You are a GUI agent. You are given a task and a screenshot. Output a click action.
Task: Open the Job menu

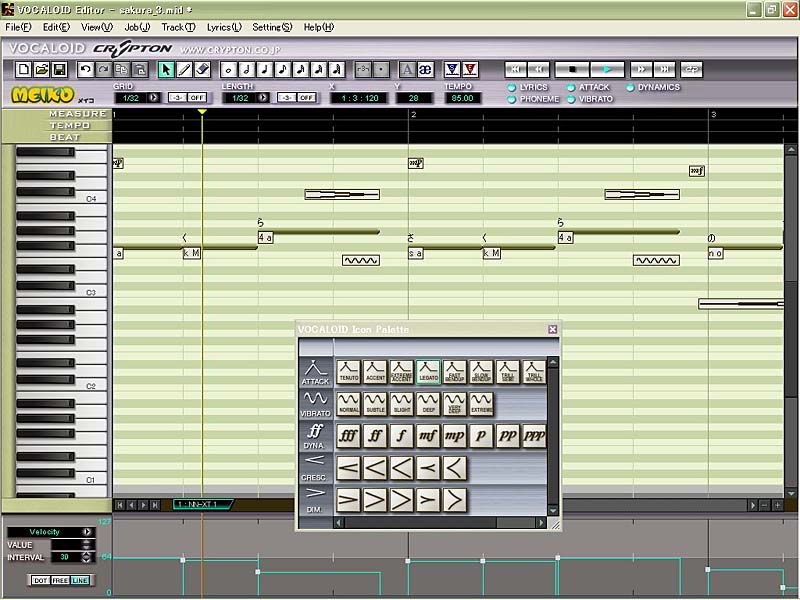(137, 27)
